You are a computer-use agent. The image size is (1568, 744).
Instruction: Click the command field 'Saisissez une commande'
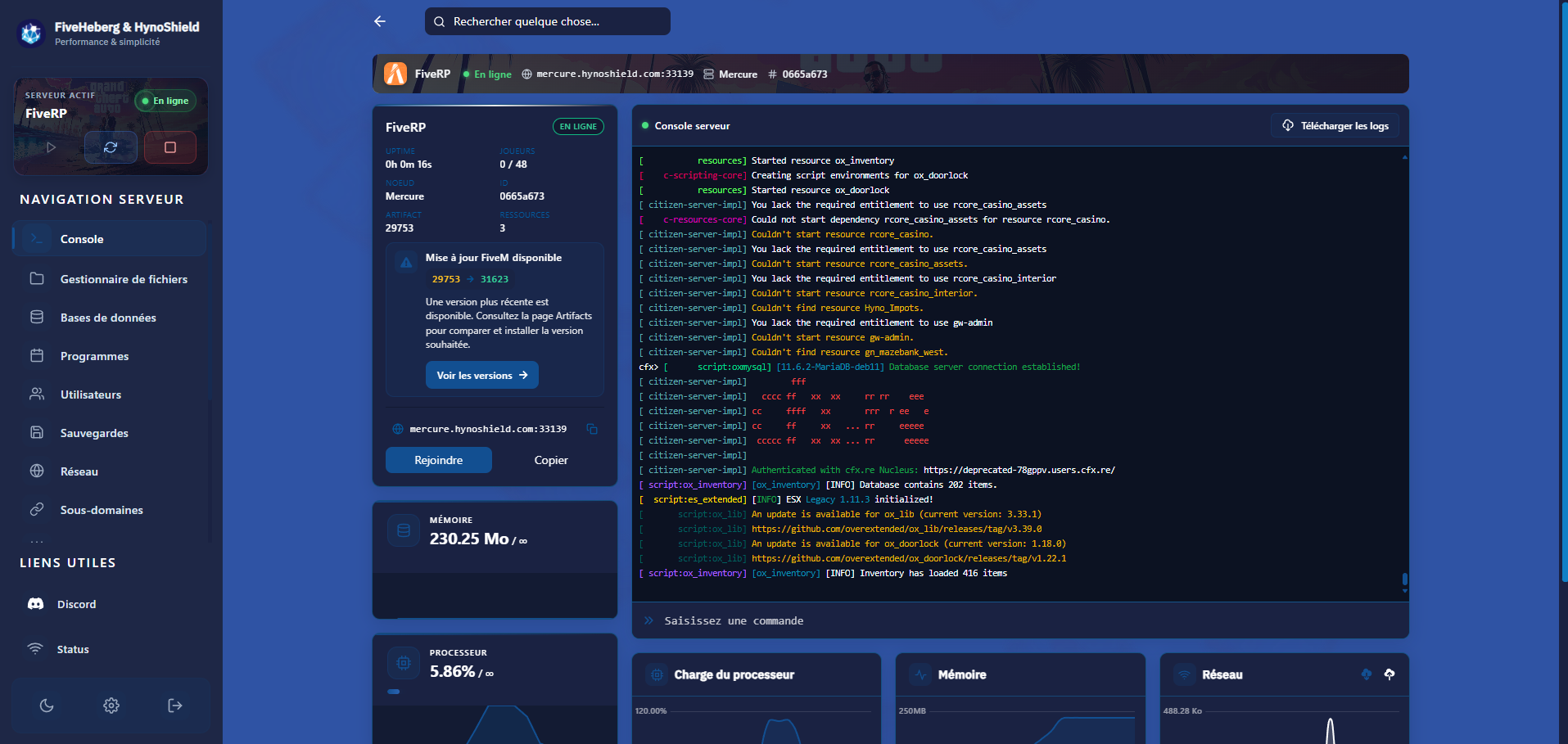[x=1020, y=620]
